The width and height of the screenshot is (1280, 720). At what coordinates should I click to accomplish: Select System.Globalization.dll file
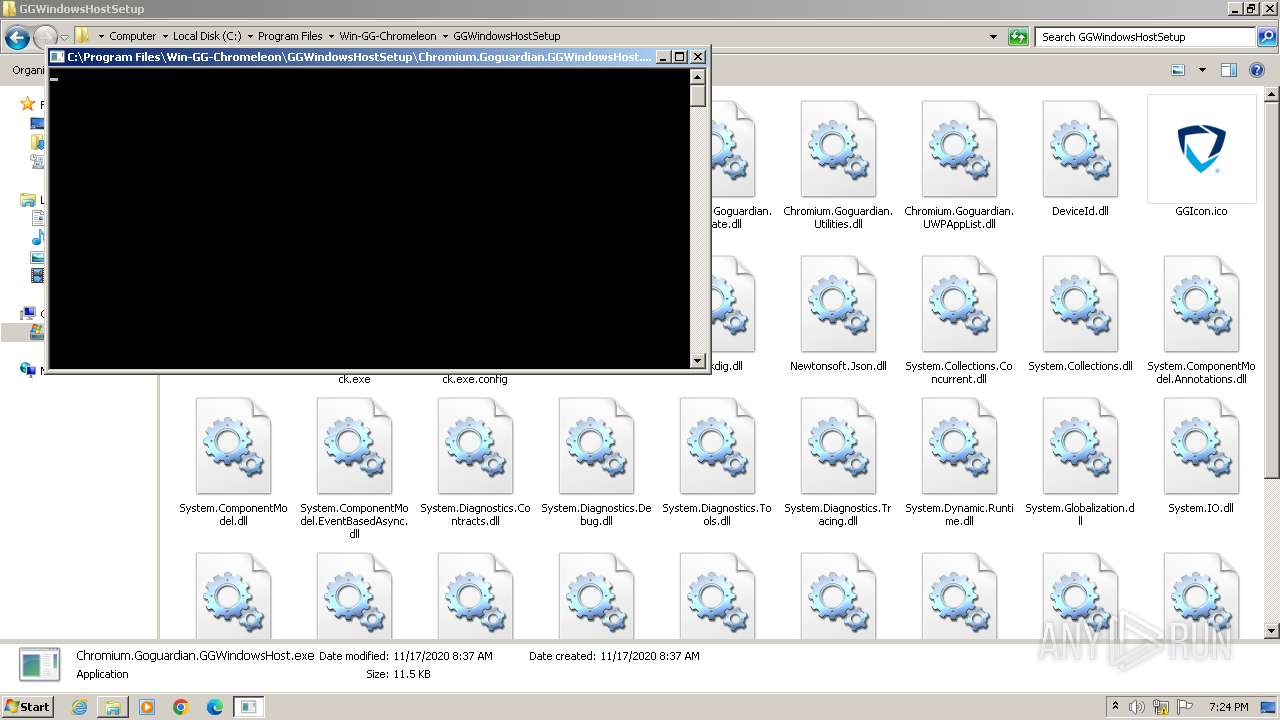point(1080,462)
